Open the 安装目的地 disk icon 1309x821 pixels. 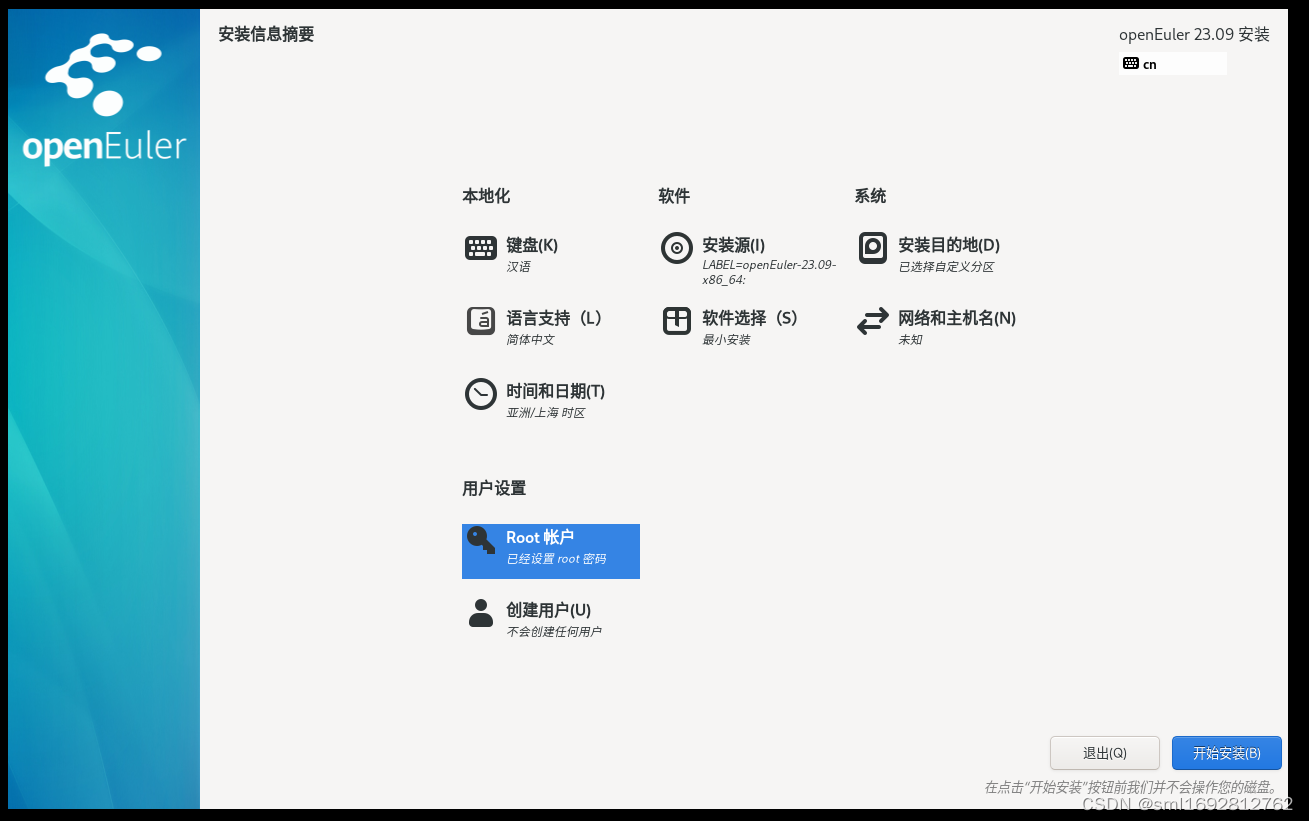(x=873, y=248)
